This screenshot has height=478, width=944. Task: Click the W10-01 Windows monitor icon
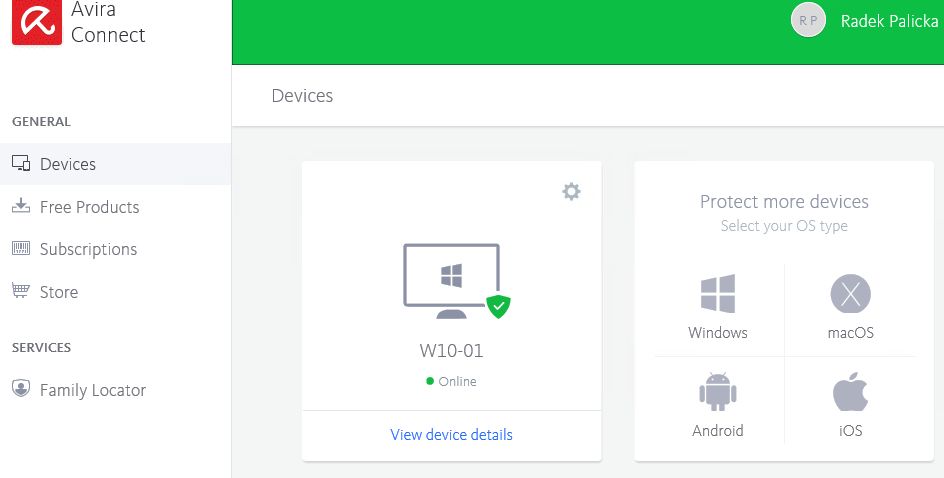[x=452, y=281]
